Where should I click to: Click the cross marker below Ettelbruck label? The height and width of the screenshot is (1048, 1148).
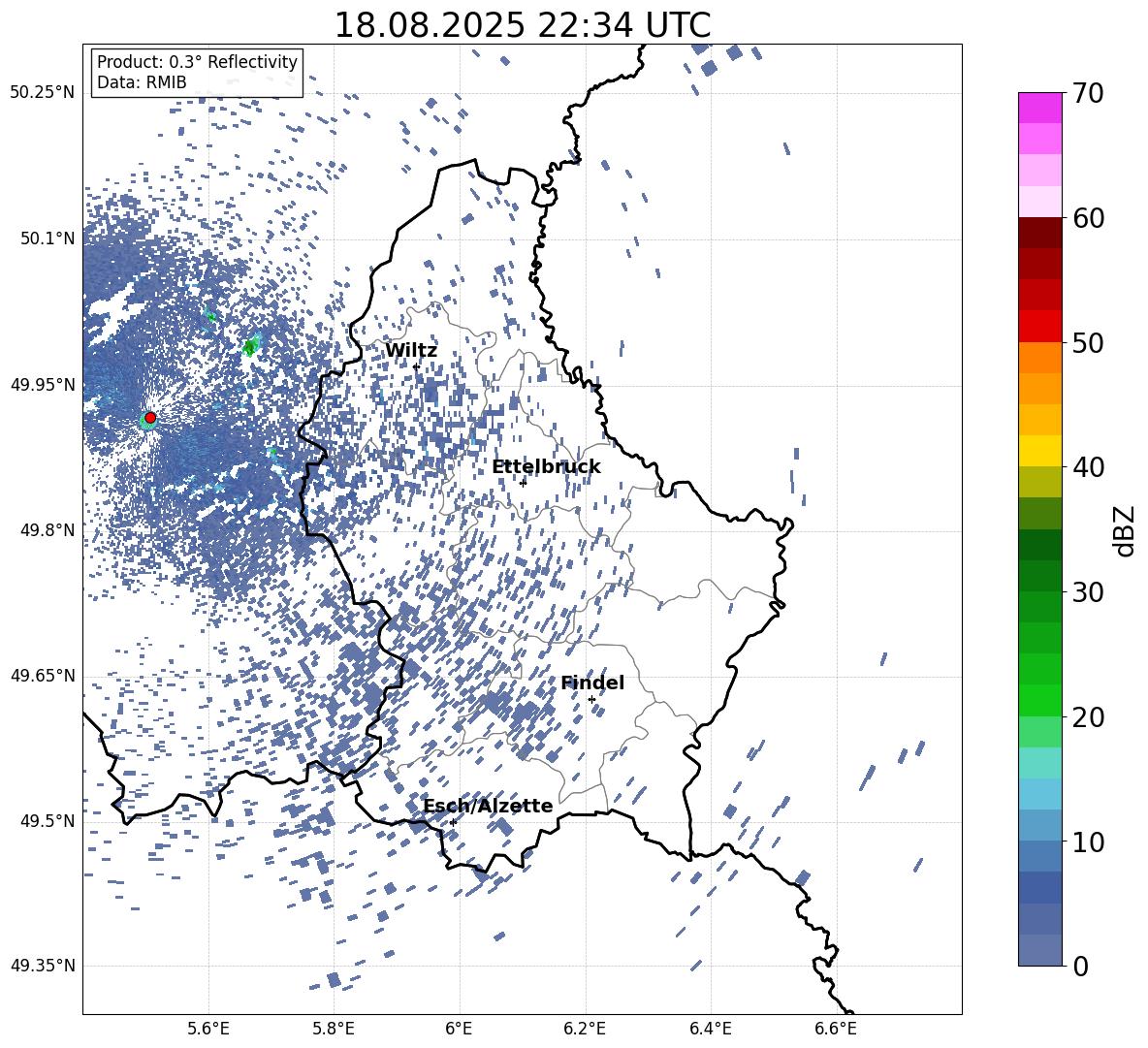(523, 482)
